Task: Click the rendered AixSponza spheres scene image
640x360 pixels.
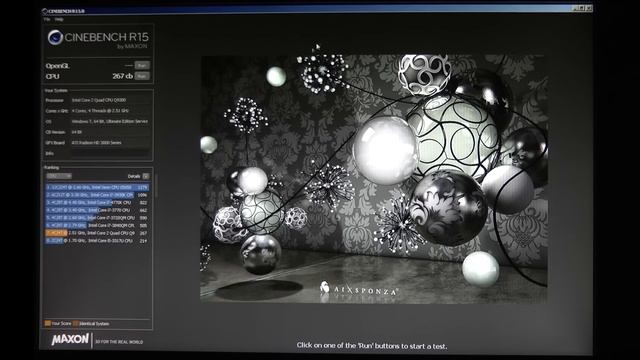Action: (x=373, y=179)
